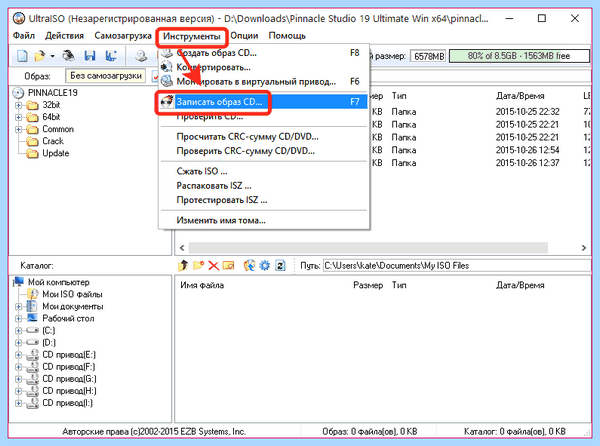Click the Save As toolbar icon
Screen dimensions: 600x446
[x=111, y=56]
